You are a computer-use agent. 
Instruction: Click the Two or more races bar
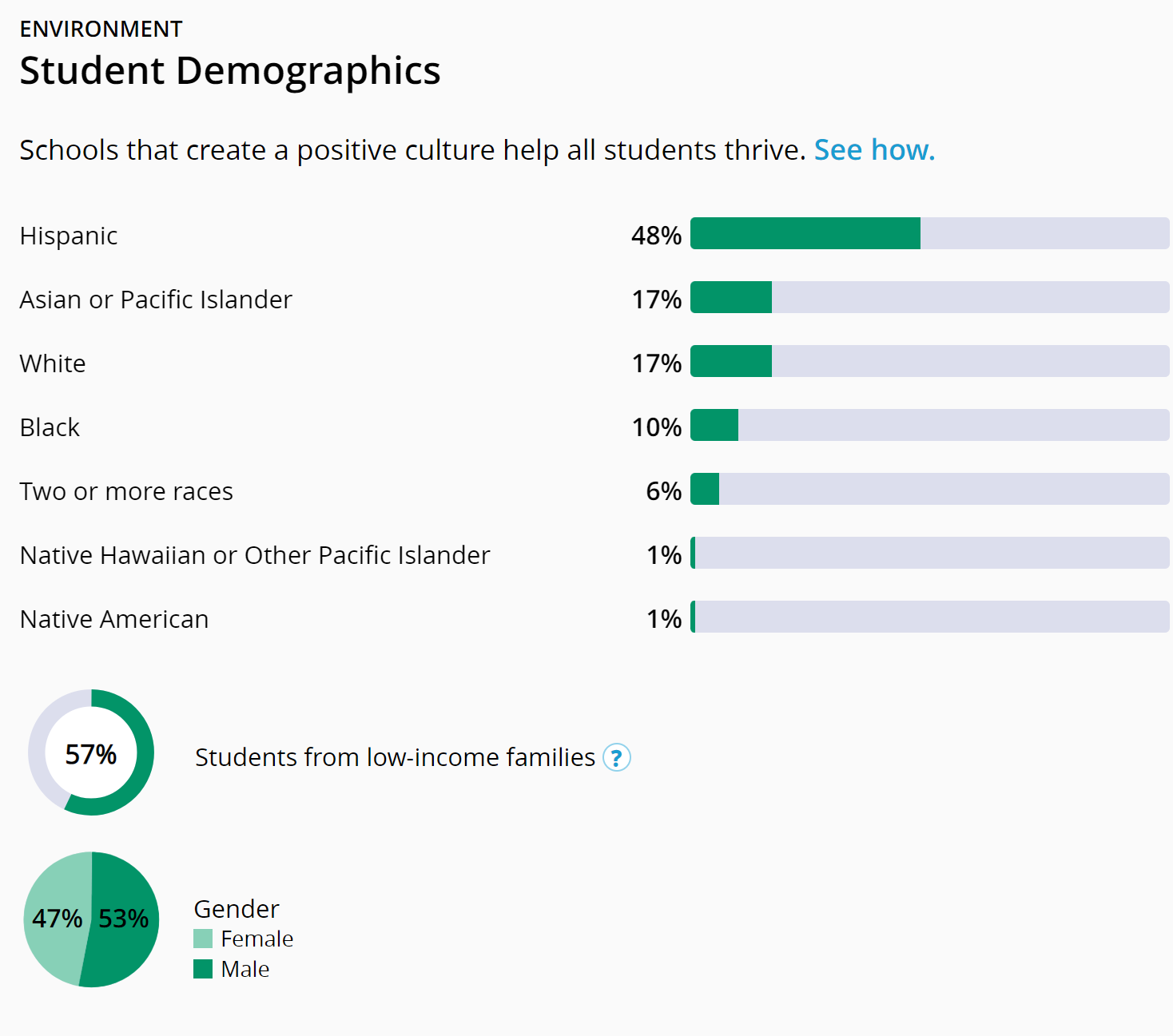click(x=929, y=489)
